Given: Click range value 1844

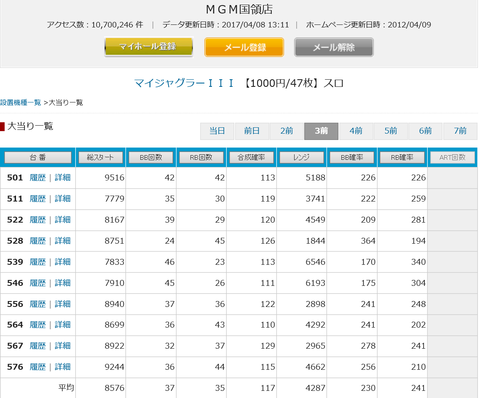Looking at the screenshot, I should (315, 241).
